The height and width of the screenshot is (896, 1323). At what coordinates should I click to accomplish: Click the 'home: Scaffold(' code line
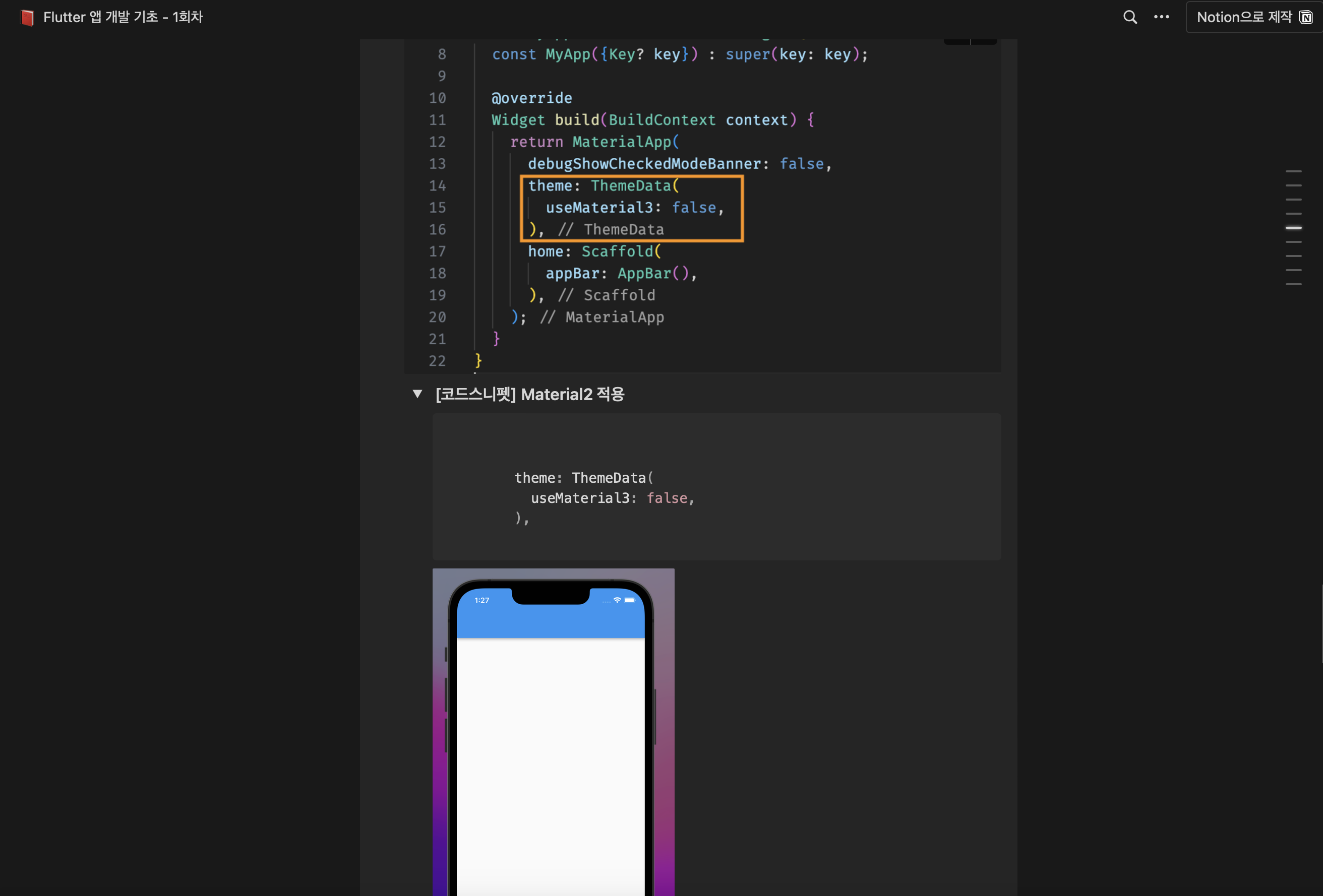click(594, 251)
